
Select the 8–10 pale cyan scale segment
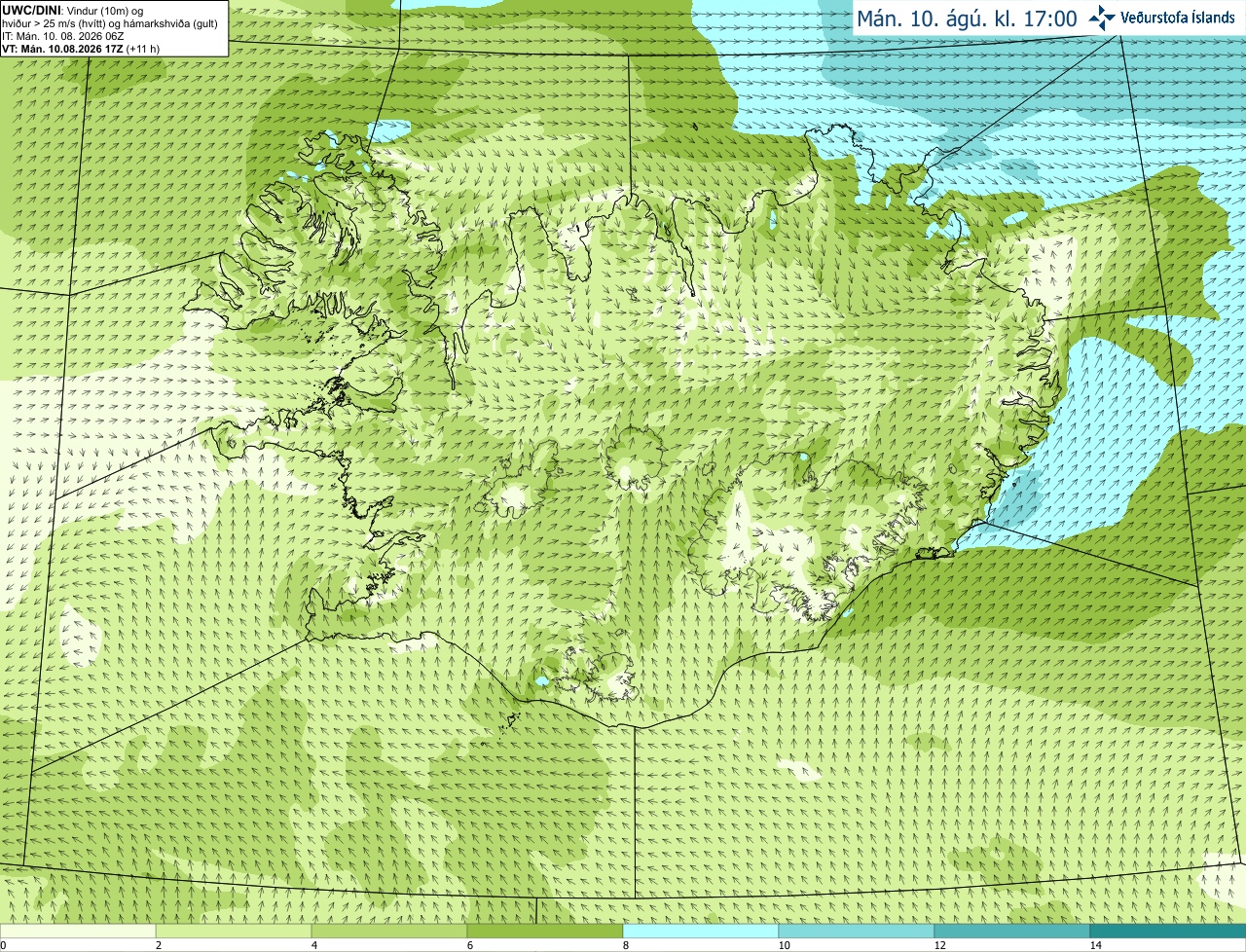(701, 931)
